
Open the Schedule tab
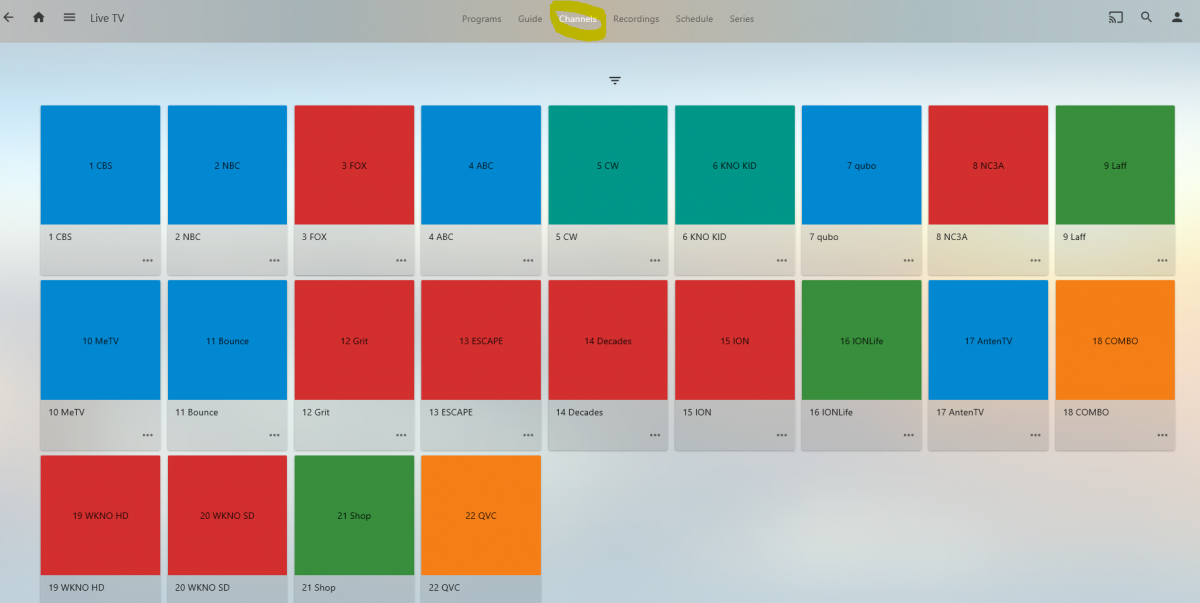click(x=694, y=19)
